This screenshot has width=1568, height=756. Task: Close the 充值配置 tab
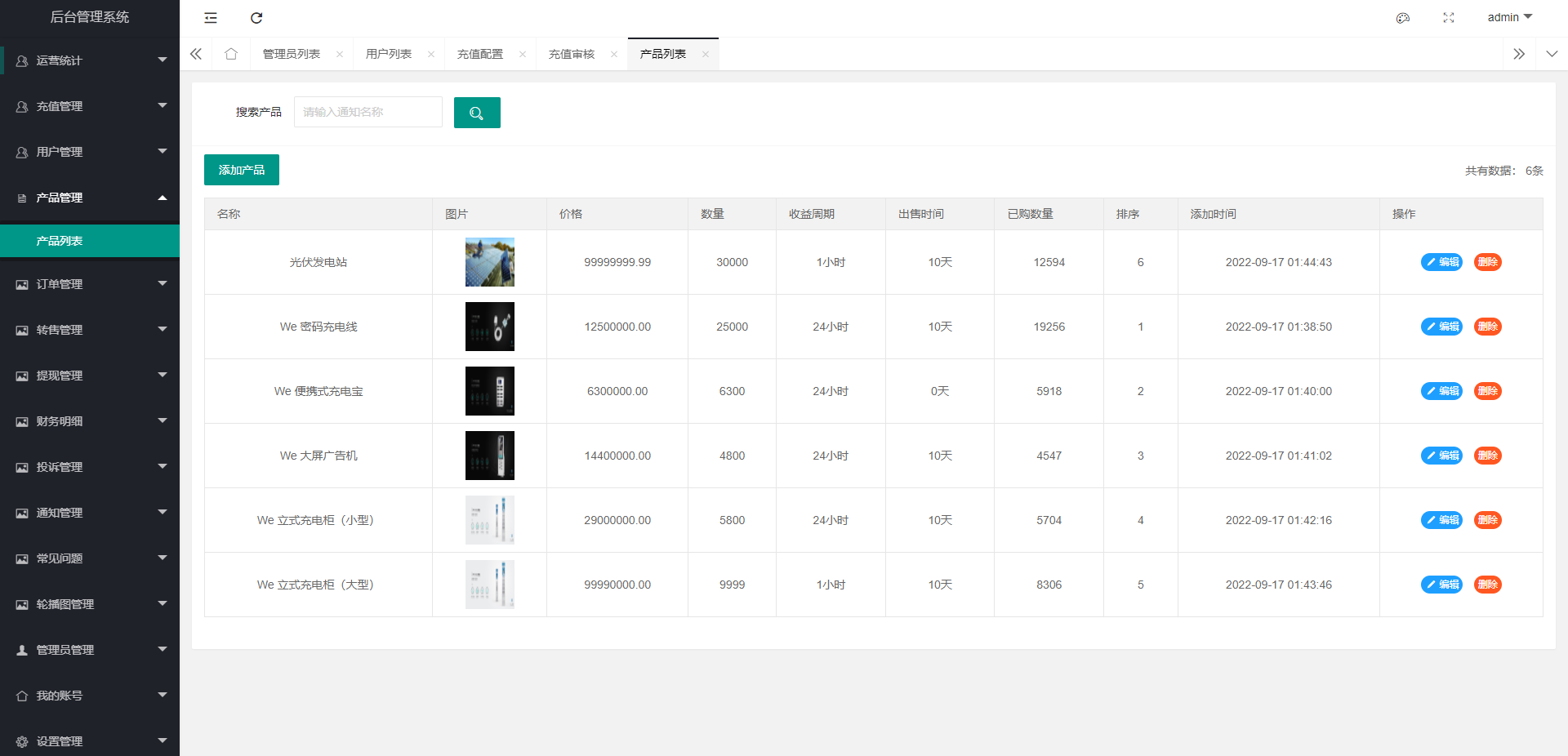[523, 55]
